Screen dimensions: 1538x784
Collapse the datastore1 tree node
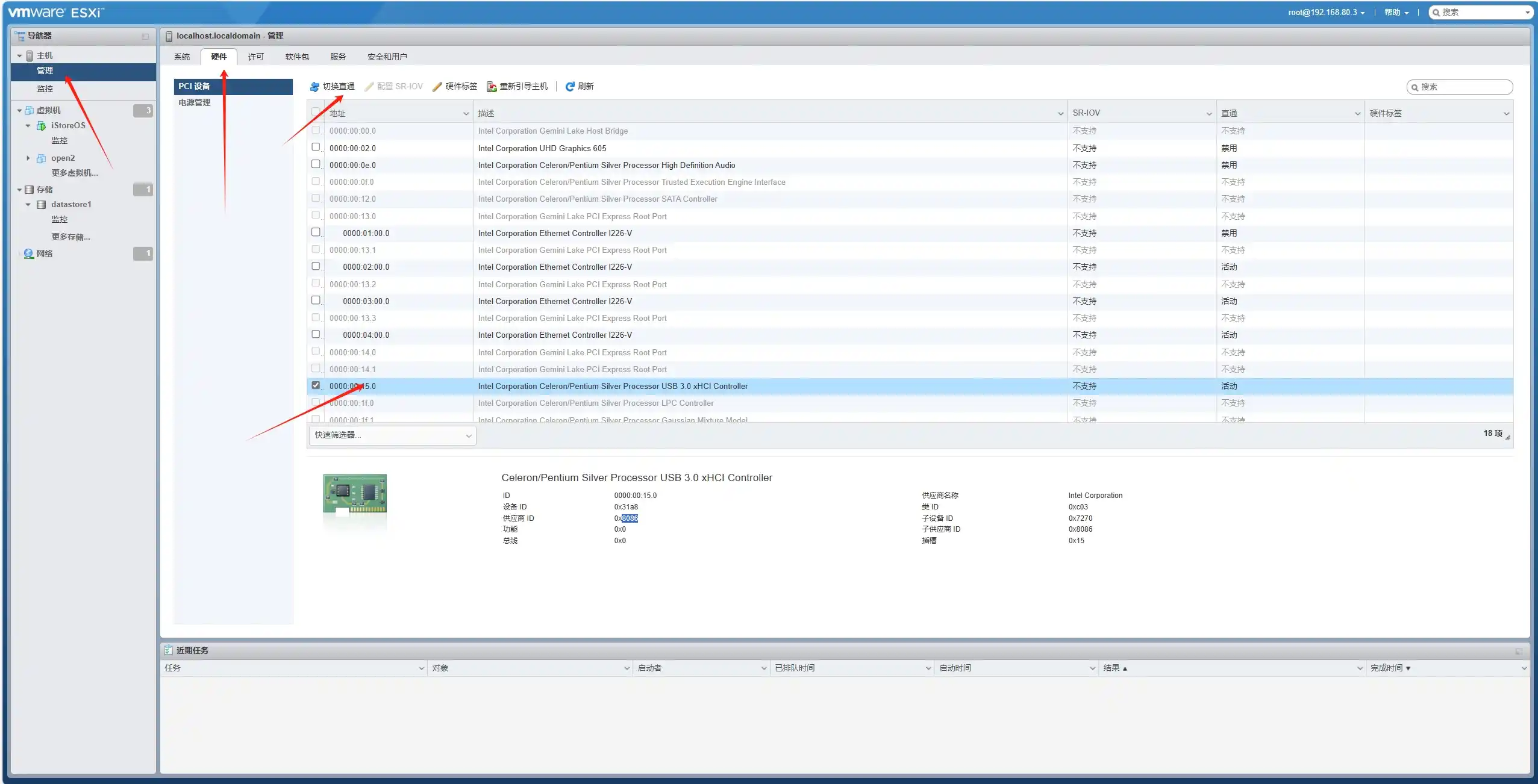pyautogui.click(x=28, y=205)
